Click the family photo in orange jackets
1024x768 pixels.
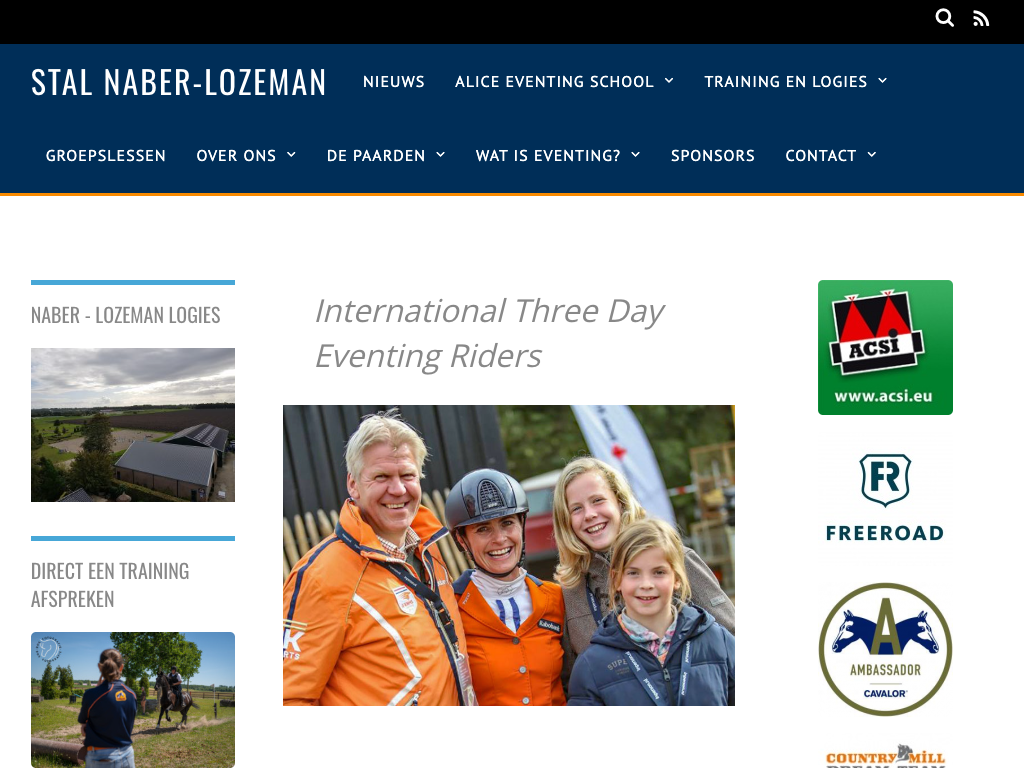509,555
